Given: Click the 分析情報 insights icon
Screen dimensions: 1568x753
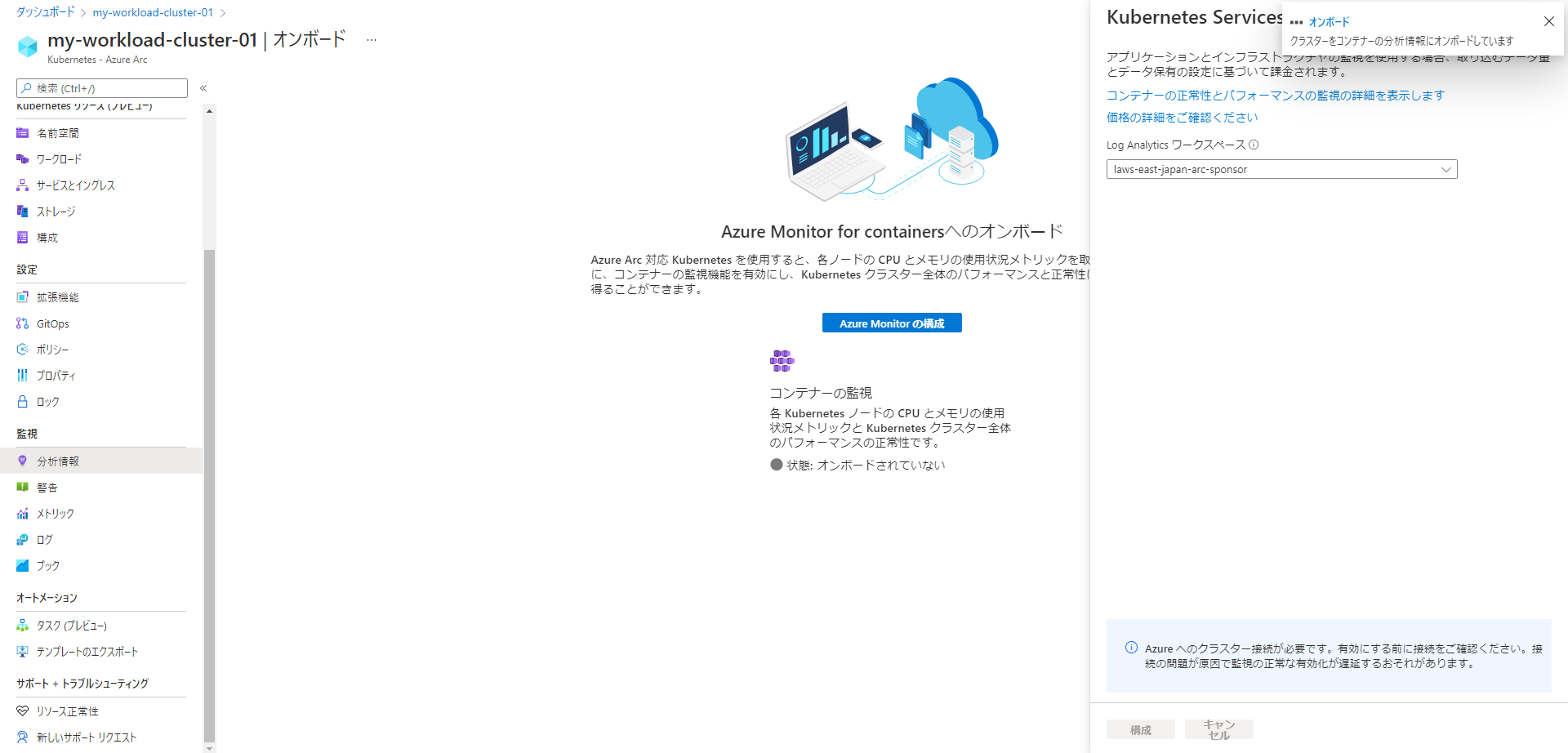Looking at the screenshot, I should coord(23,461).
